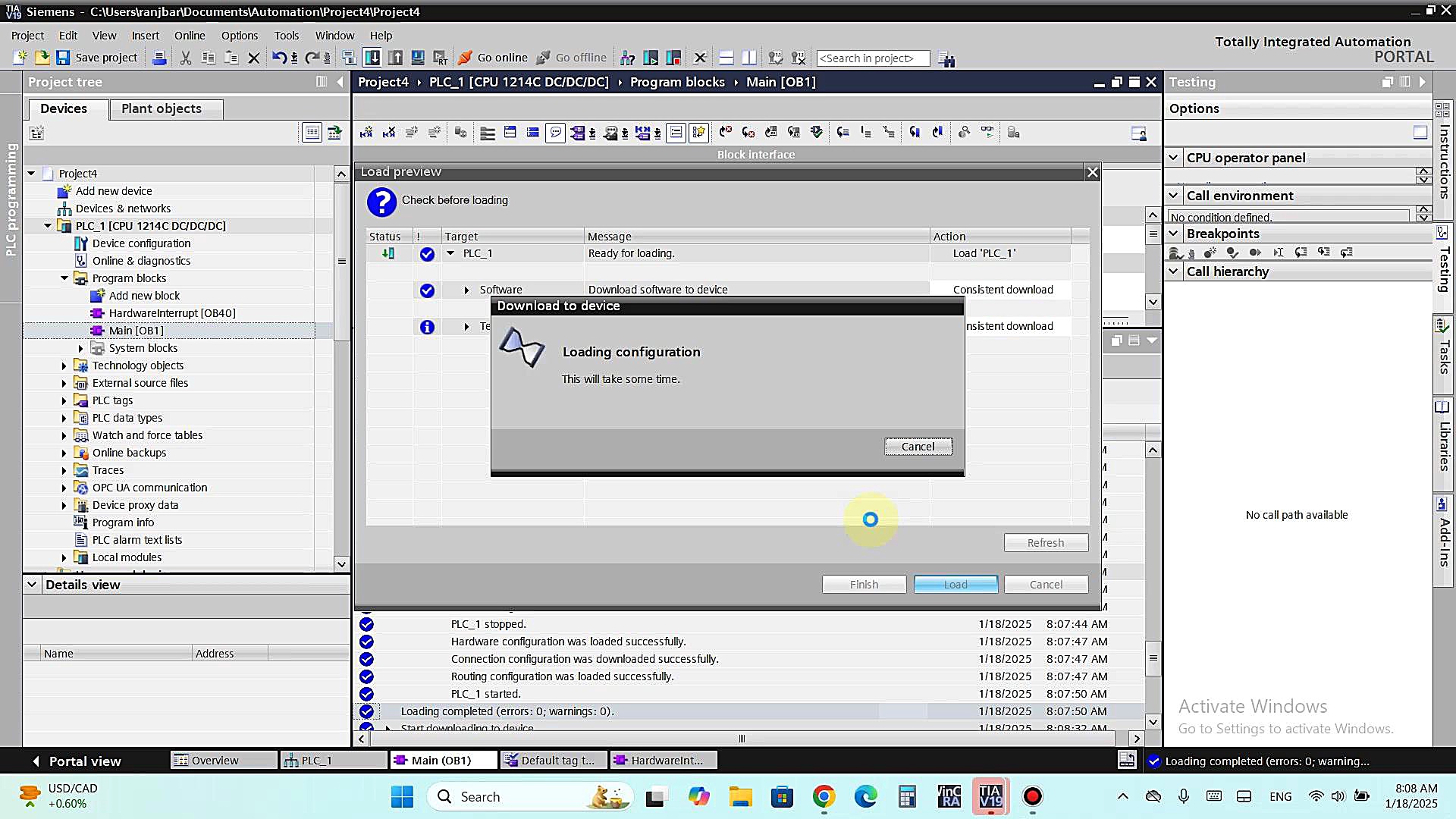Collapse the Details view panel
1456x819 pixels.
(32, 585)
